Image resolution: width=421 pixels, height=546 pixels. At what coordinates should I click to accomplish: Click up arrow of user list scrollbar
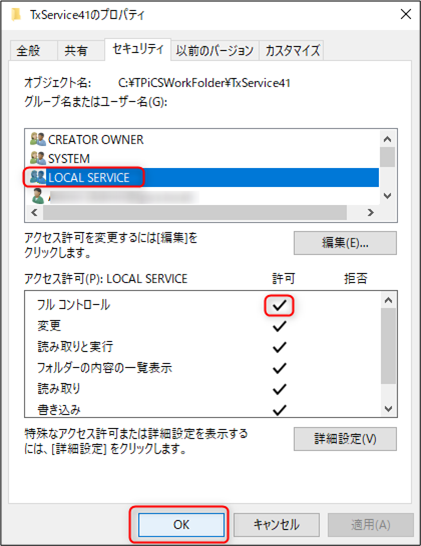[387, 139]
